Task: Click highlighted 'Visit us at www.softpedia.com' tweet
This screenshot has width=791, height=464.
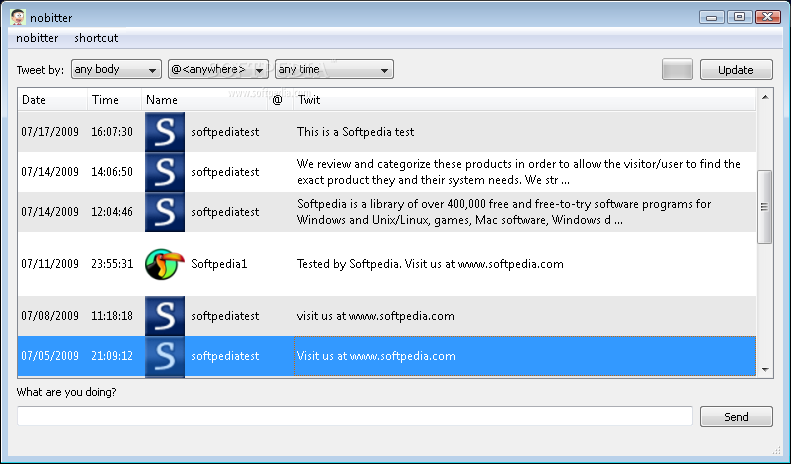Action: 376,356
